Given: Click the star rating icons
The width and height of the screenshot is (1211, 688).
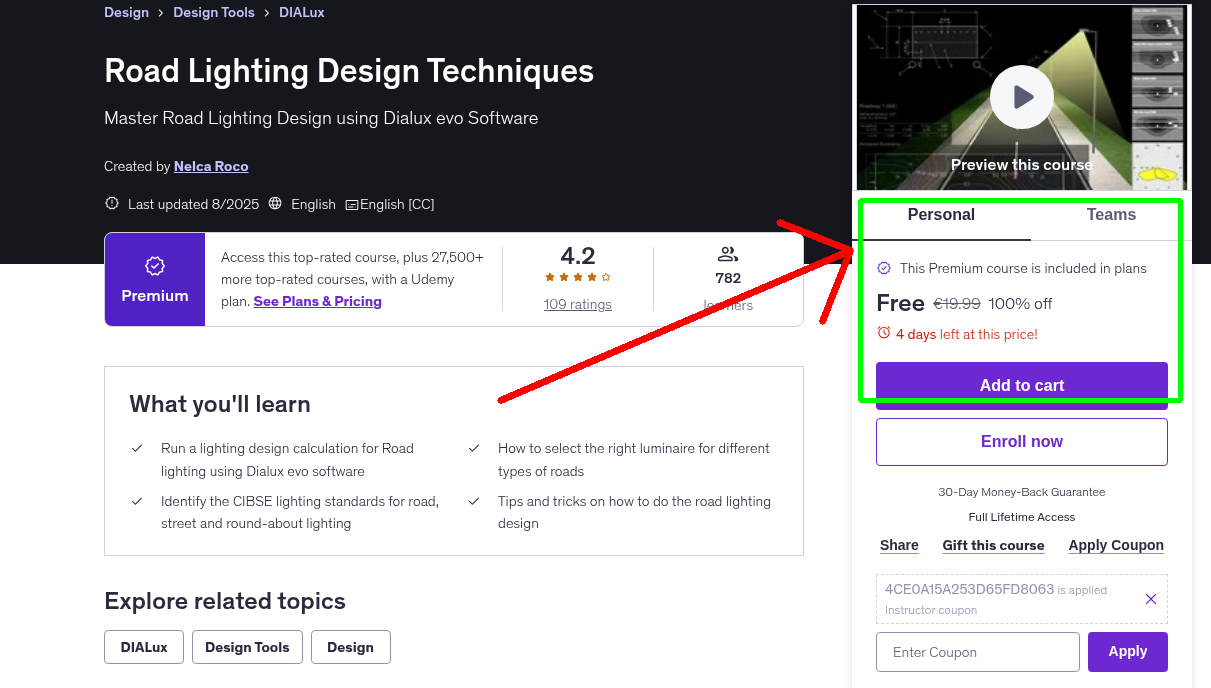Looking at the screenshot, I should coord(577,277).
